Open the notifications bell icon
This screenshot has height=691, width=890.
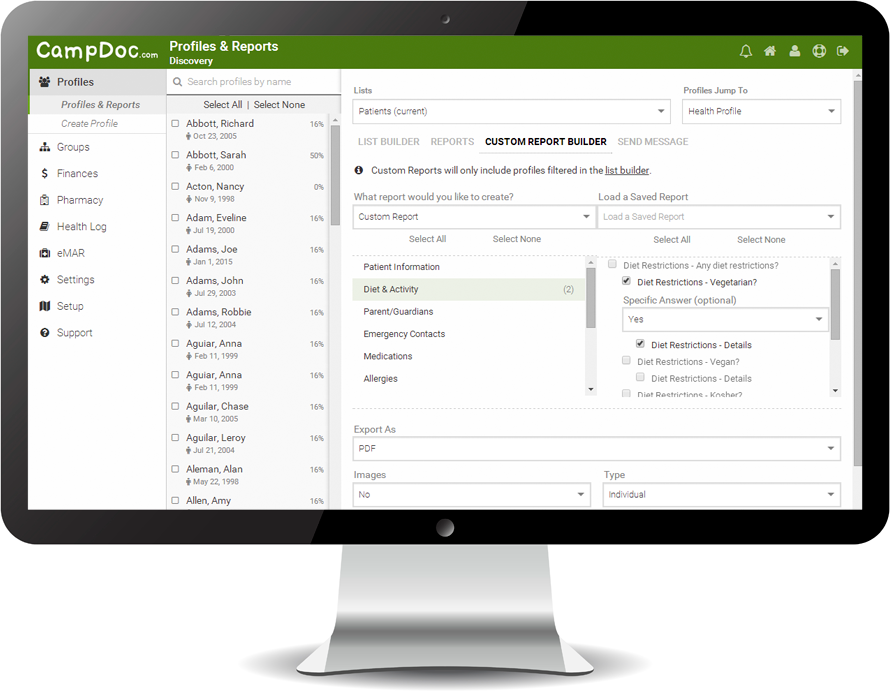click(x=744, y=48)
